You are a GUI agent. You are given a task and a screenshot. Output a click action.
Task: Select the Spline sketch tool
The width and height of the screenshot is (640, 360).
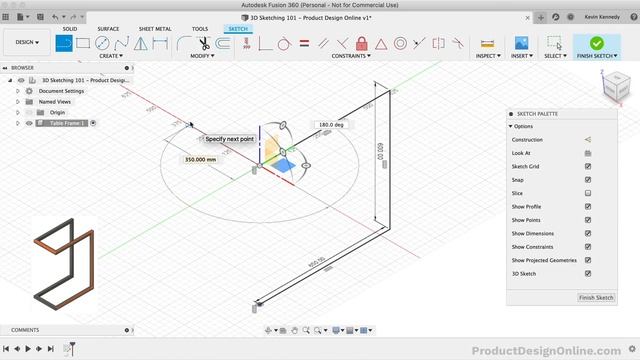[x=122, y=43]
